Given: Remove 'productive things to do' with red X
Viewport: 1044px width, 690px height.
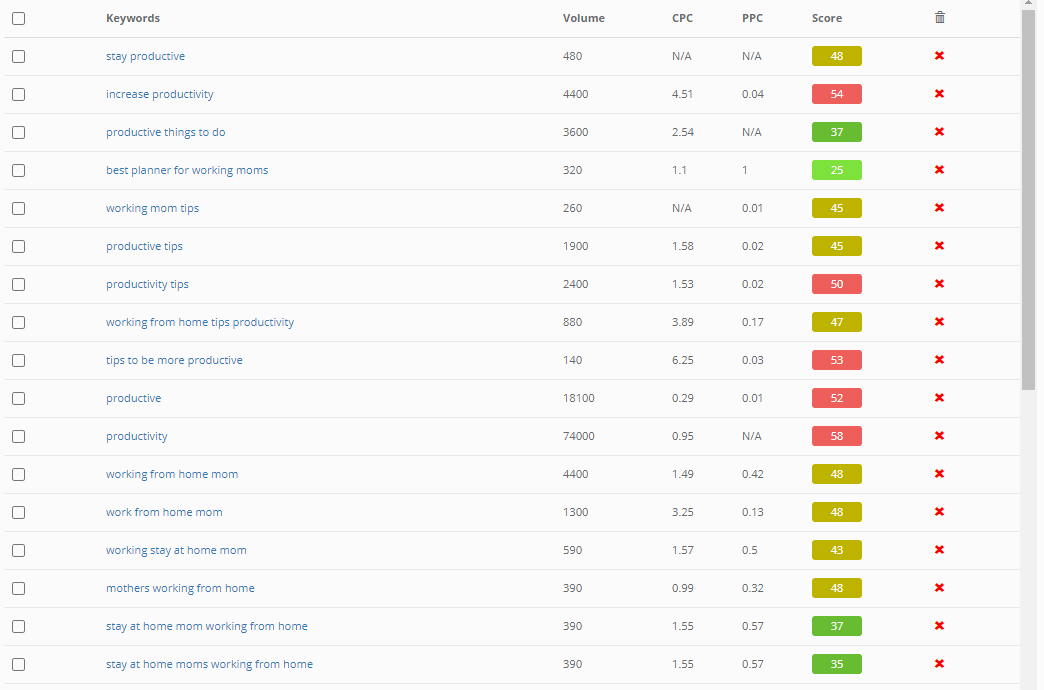Looking at the screenshot, I should pyautogui.click(x=939, y=132).
